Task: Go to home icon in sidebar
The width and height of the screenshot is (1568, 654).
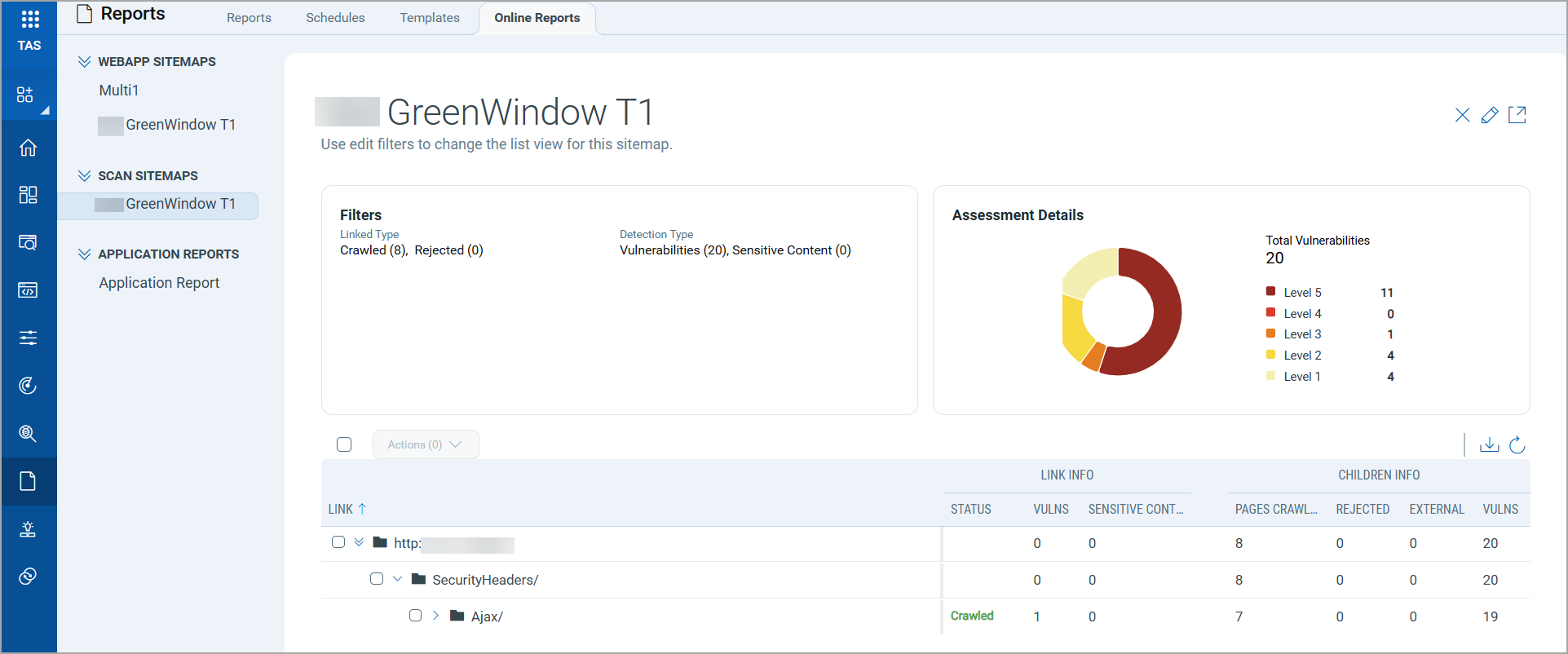Action: point(28,148)
